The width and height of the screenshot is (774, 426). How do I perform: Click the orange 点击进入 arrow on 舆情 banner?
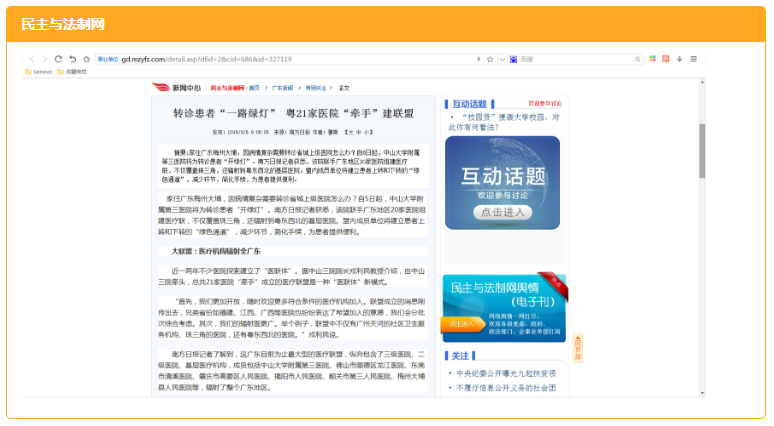point(462,324)
